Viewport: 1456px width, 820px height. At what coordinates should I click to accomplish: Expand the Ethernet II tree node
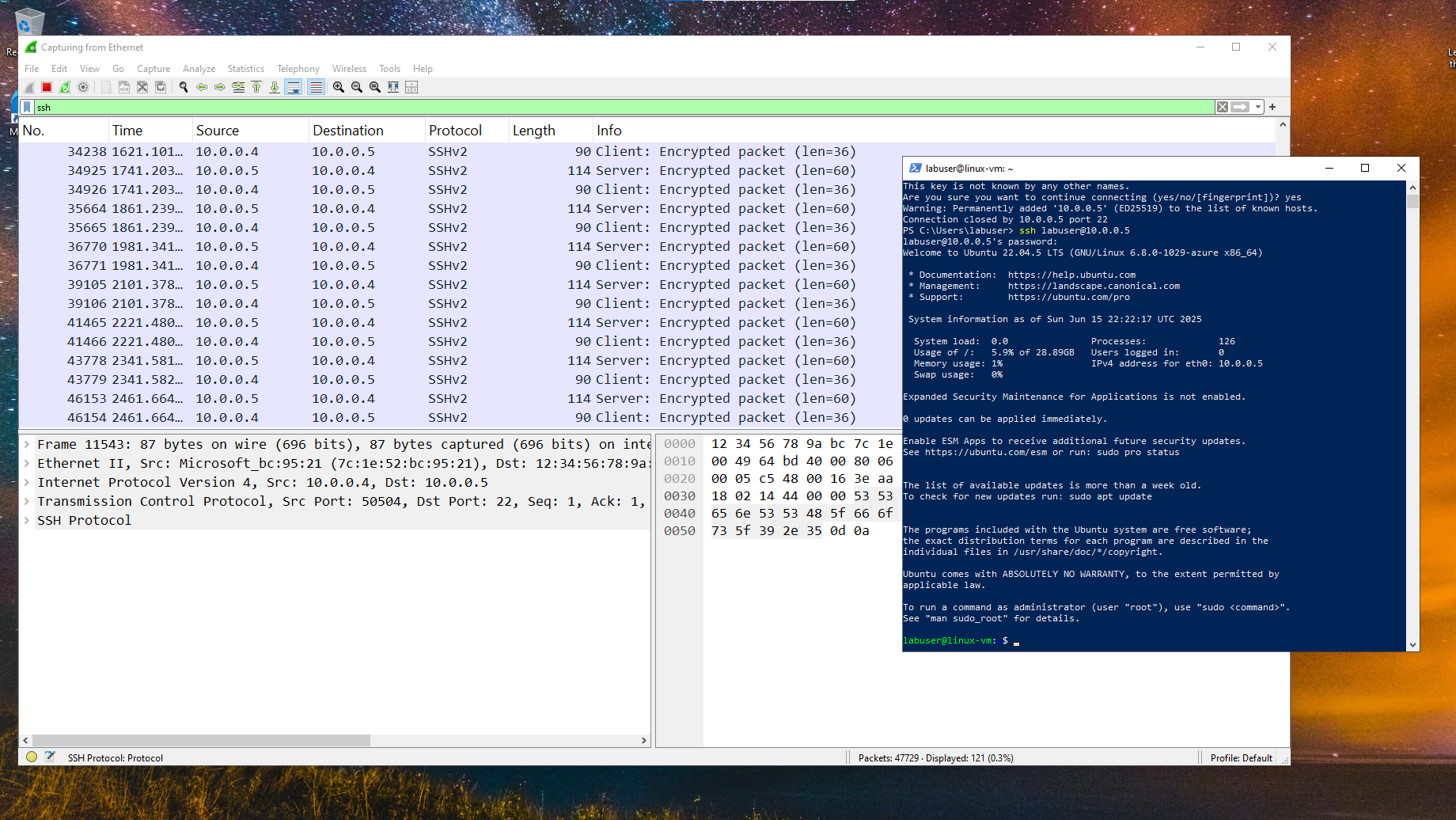27,464
